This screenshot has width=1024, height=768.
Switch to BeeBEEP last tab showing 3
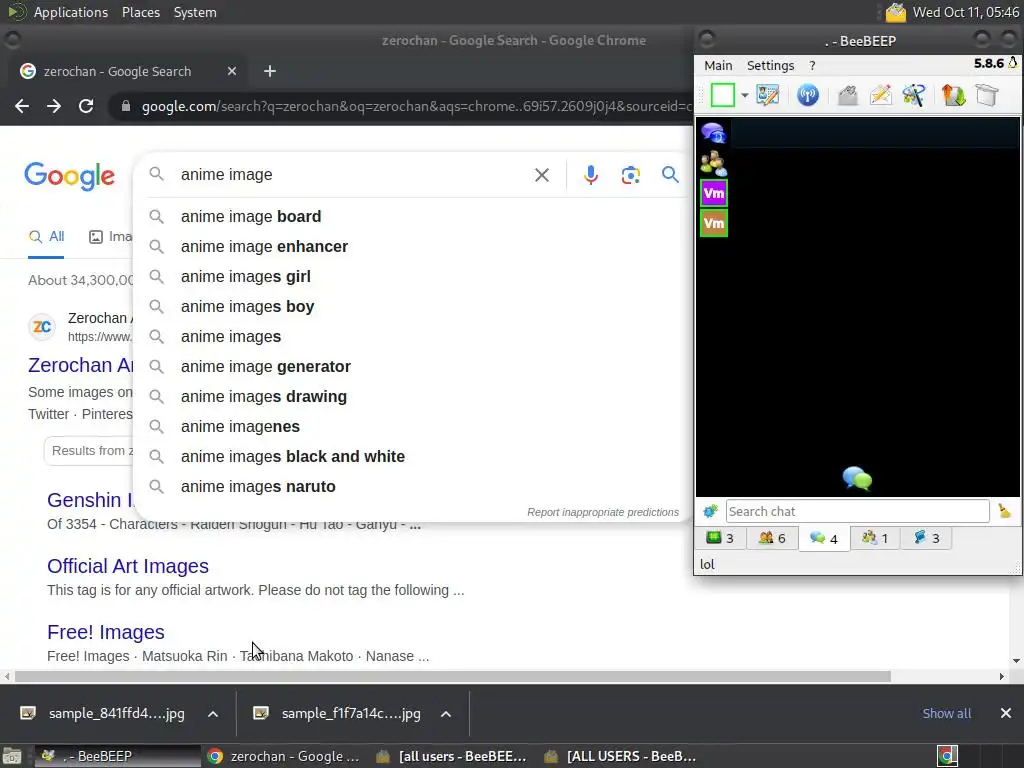click(x=926, y=538)
